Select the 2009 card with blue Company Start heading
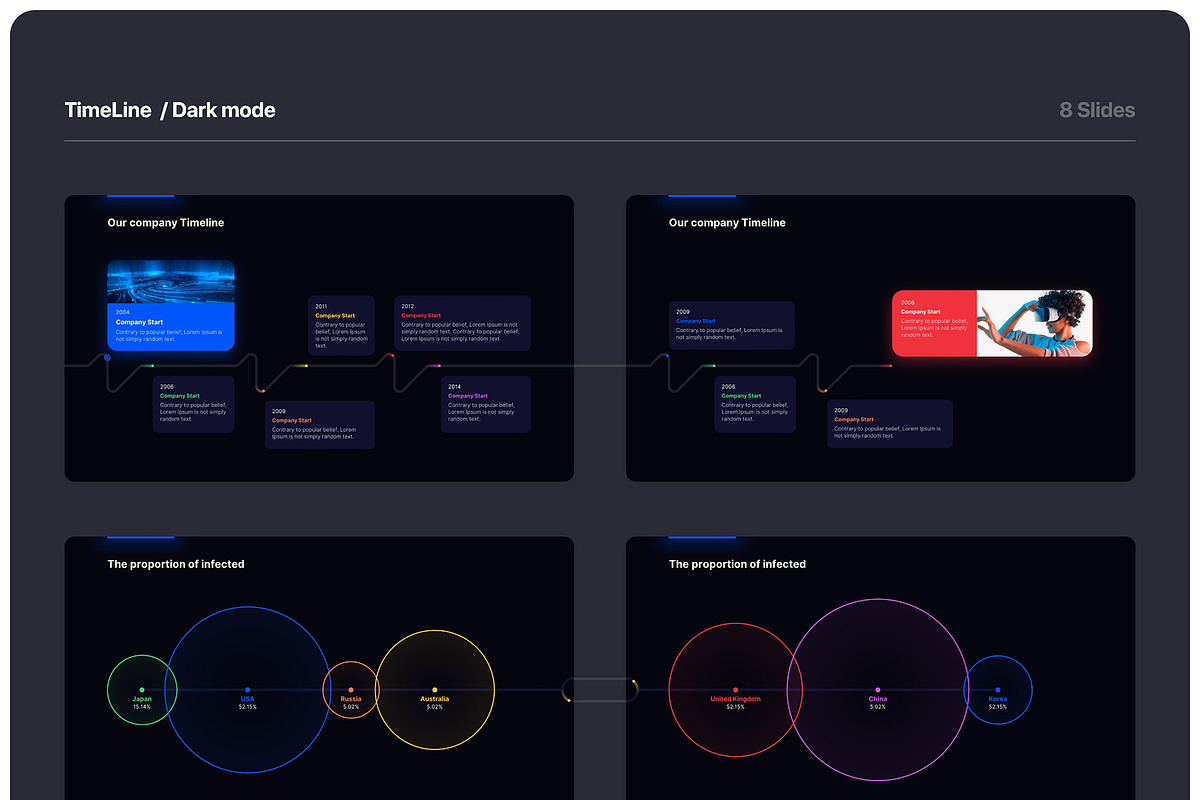 [x=732, y=326]
